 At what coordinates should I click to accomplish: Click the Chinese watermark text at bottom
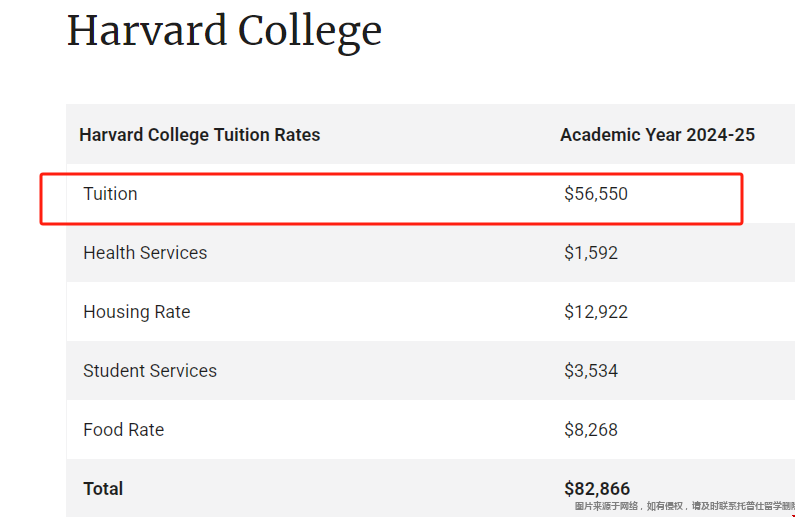point(684,506)
